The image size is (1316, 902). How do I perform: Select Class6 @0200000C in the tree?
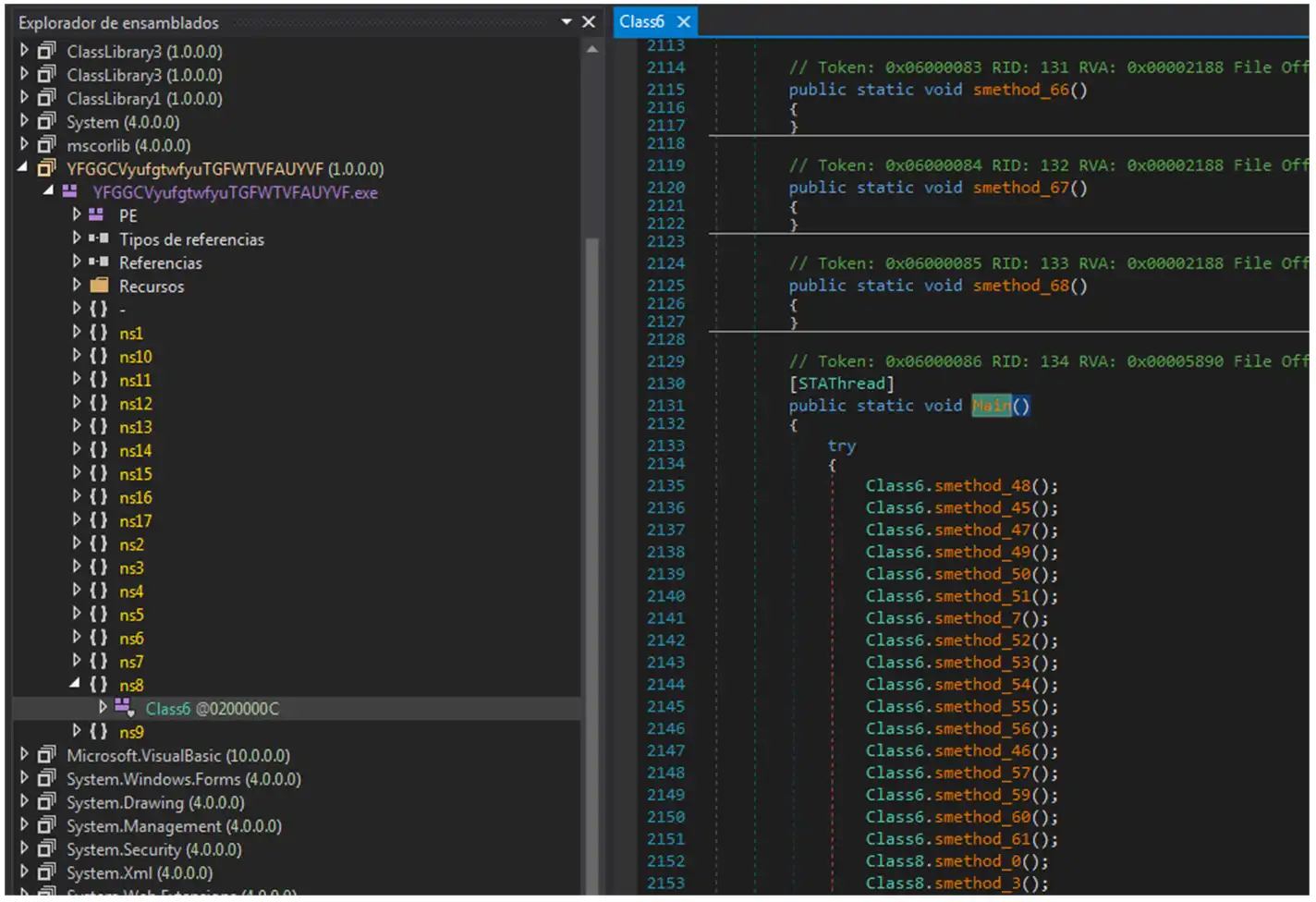[x=212, y=709]
